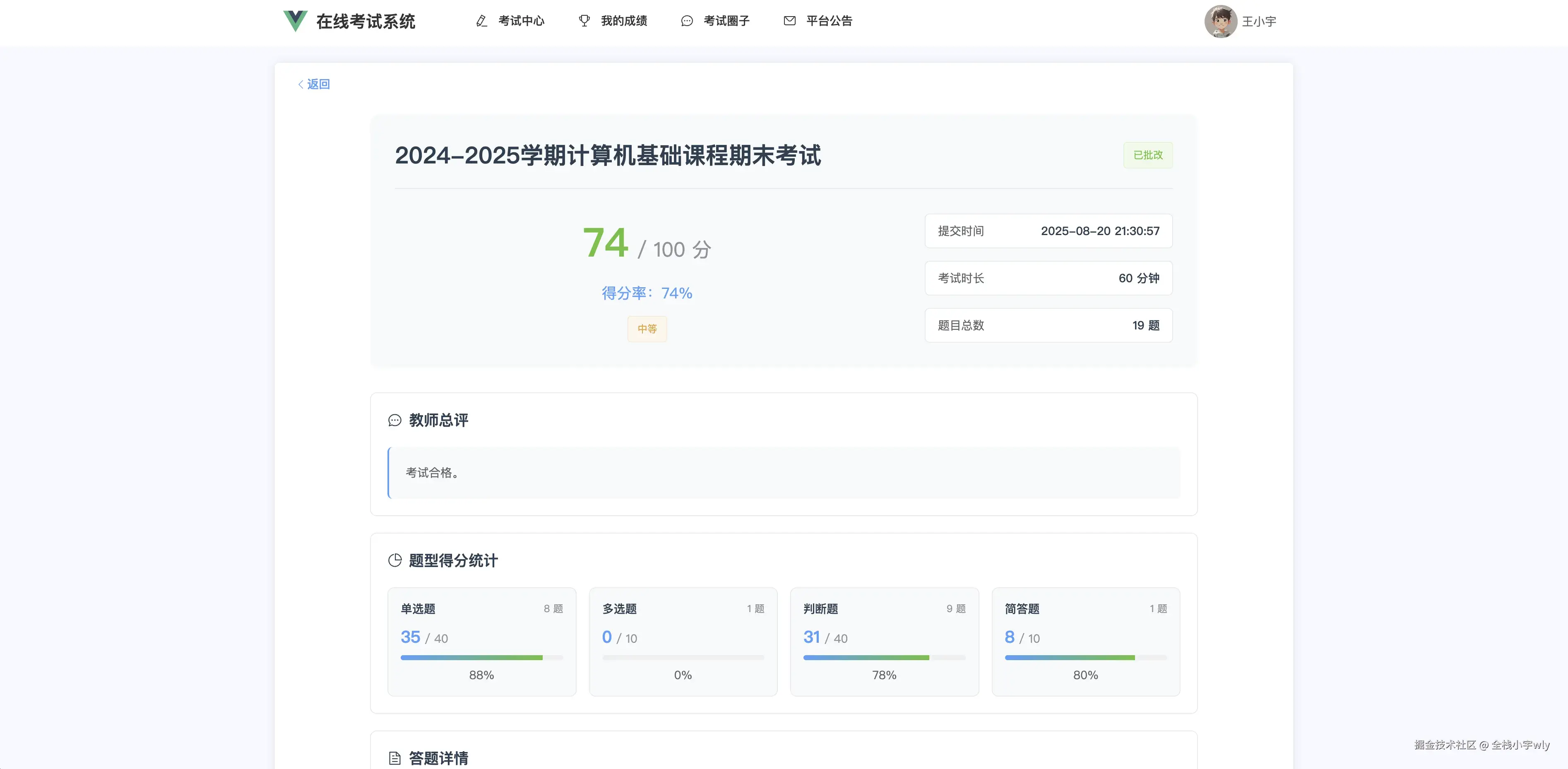
Task: Click the 王小宇 user avatar
Action: point(1220,21)
